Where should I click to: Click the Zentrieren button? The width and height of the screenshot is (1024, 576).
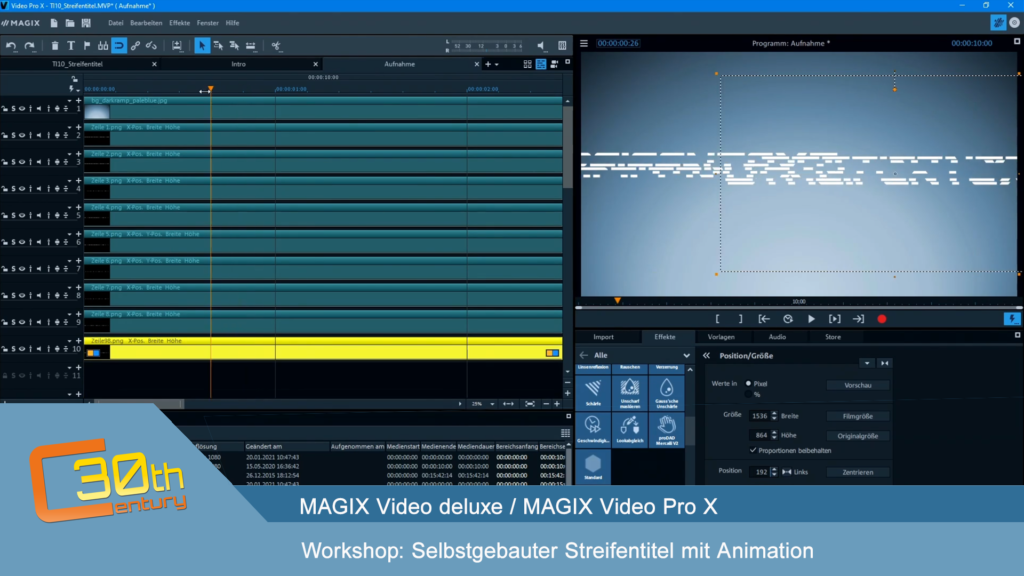857,472
